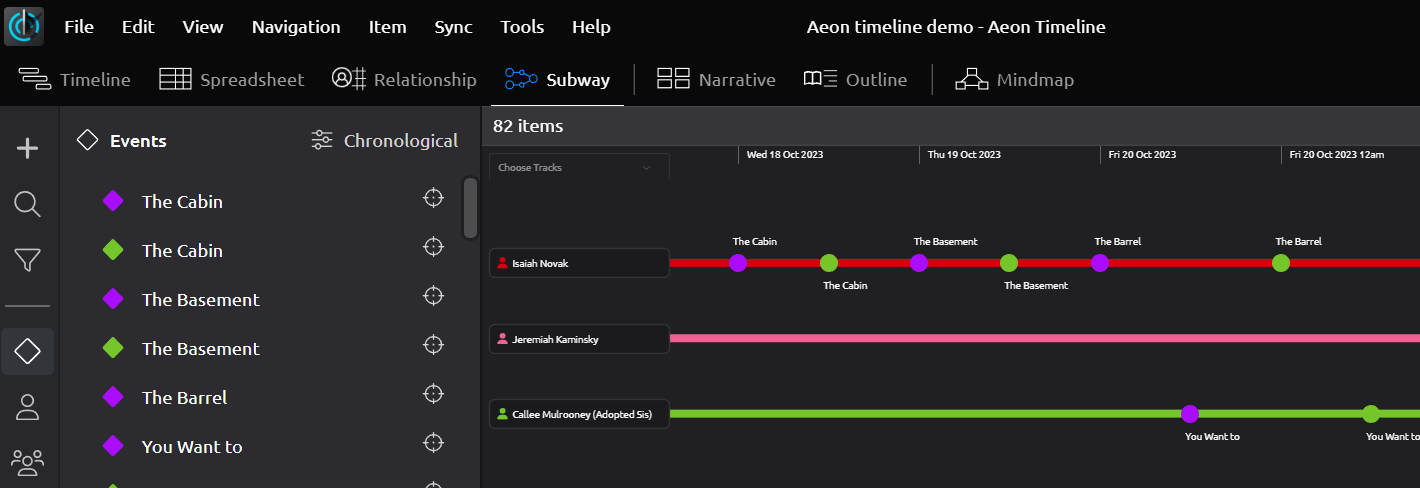Click purple The Cabin node on red line
Viewport: 1420px width, 488px height.
coord(738,263)
